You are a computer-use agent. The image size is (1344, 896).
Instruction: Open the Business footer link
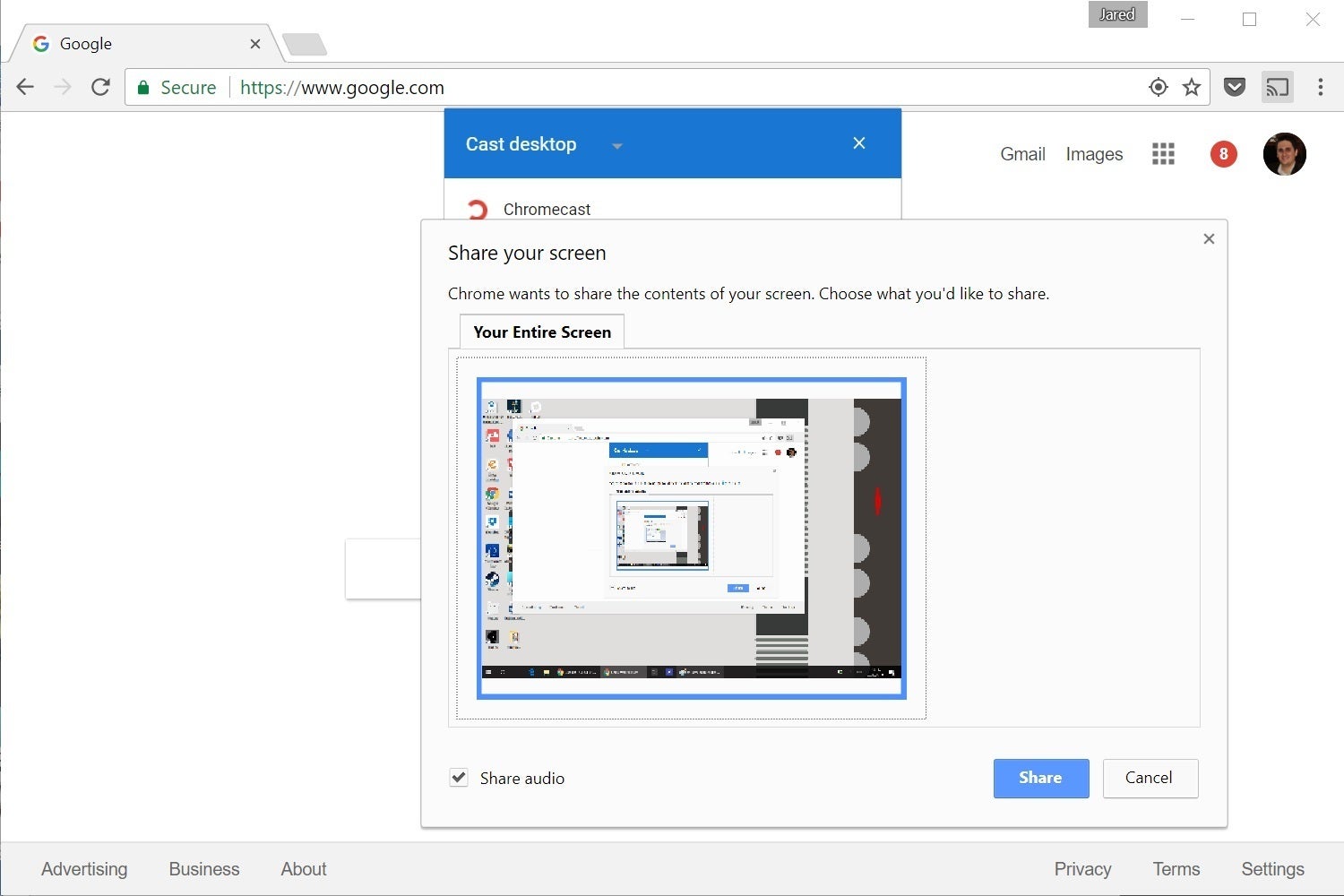(204, 869)
